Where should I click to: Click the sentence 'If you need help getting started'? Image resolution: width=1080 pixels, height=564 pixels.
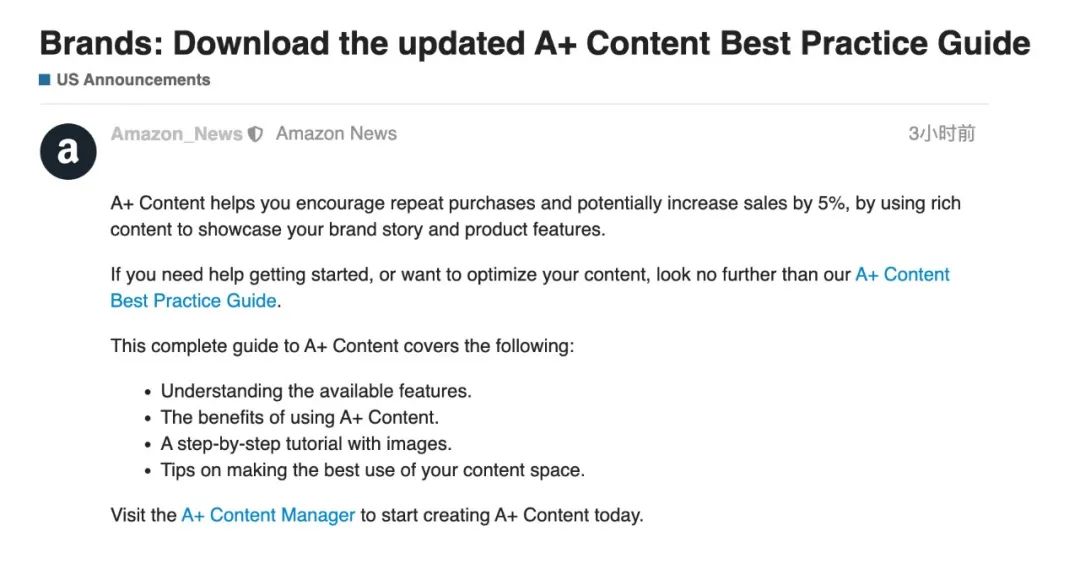point(480,275)
